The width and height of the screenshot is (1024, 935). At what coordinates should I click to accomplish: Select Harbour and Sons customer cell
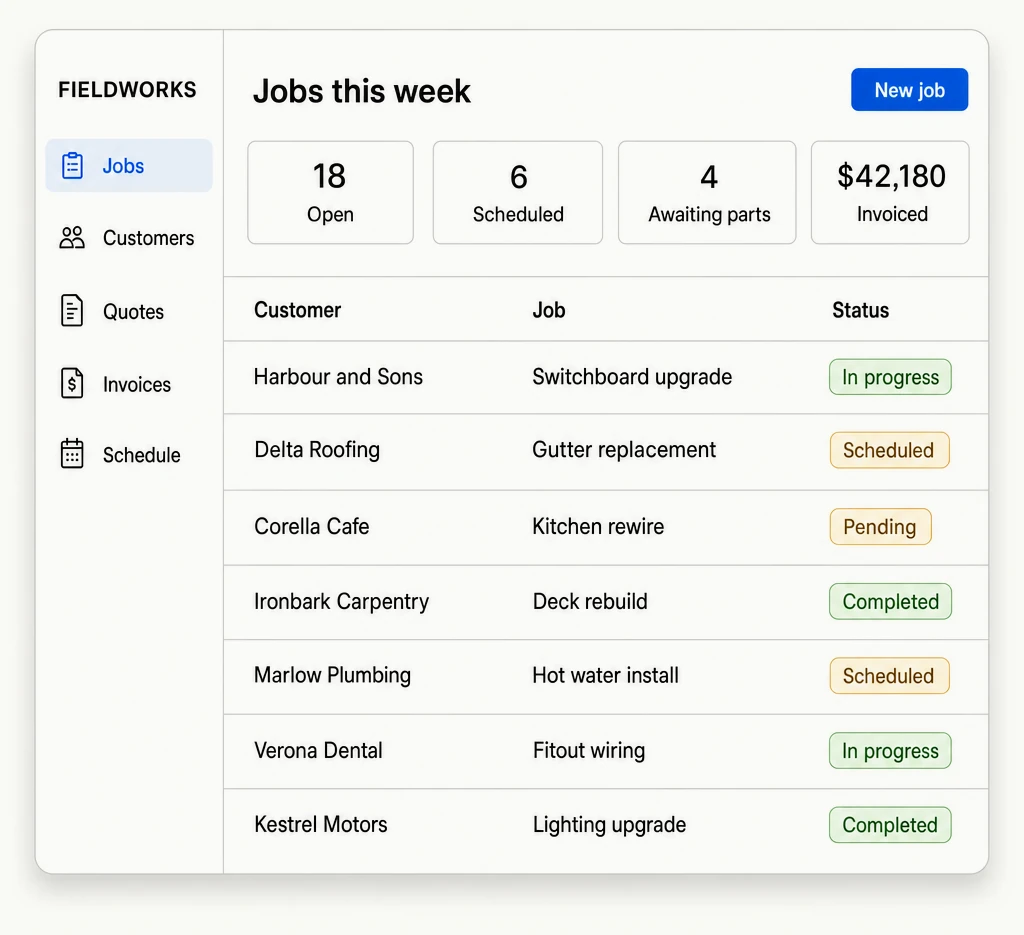click(x=338, y=377)
